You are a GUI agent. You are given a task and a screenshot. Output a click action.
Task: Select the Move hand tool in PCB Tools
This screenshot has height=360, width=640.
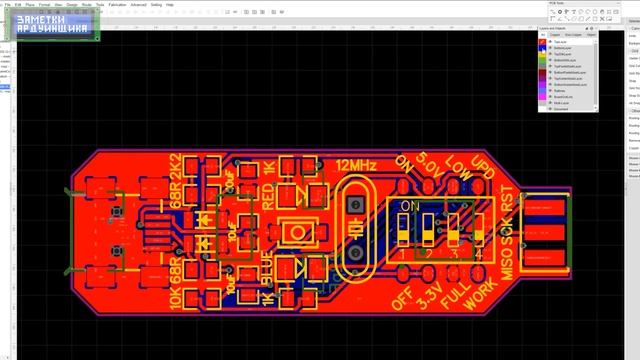pos(602,12)
